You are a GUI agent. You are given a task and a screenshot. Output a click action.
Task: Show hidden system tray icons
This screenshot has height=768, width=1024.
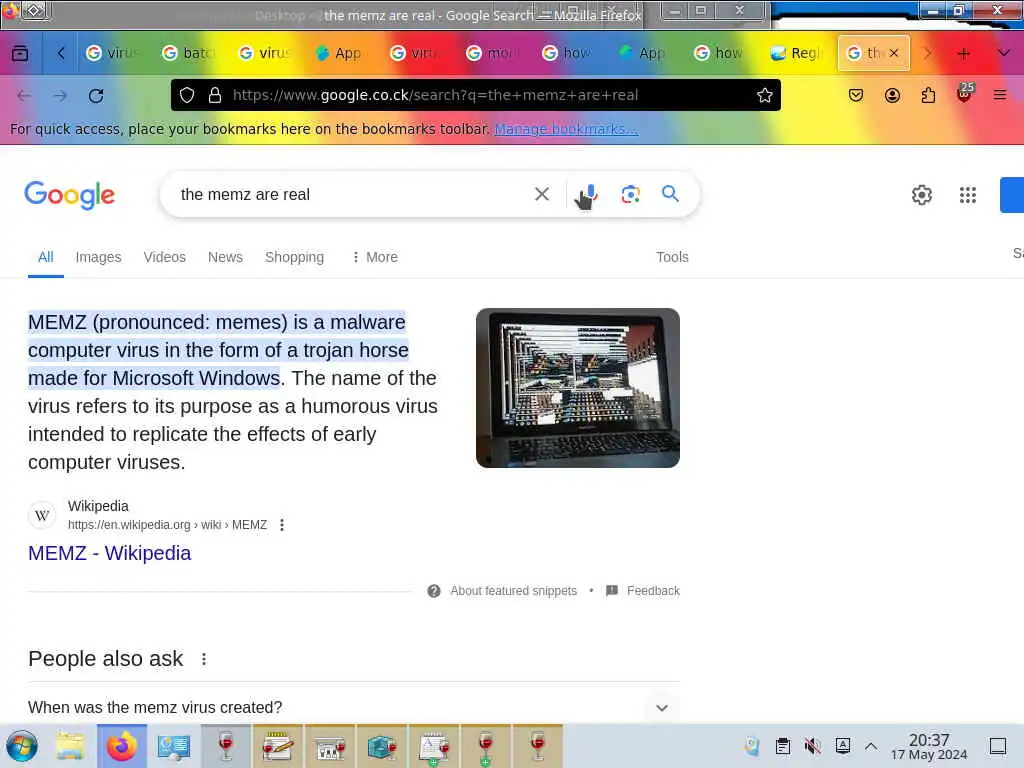point(871,746)
